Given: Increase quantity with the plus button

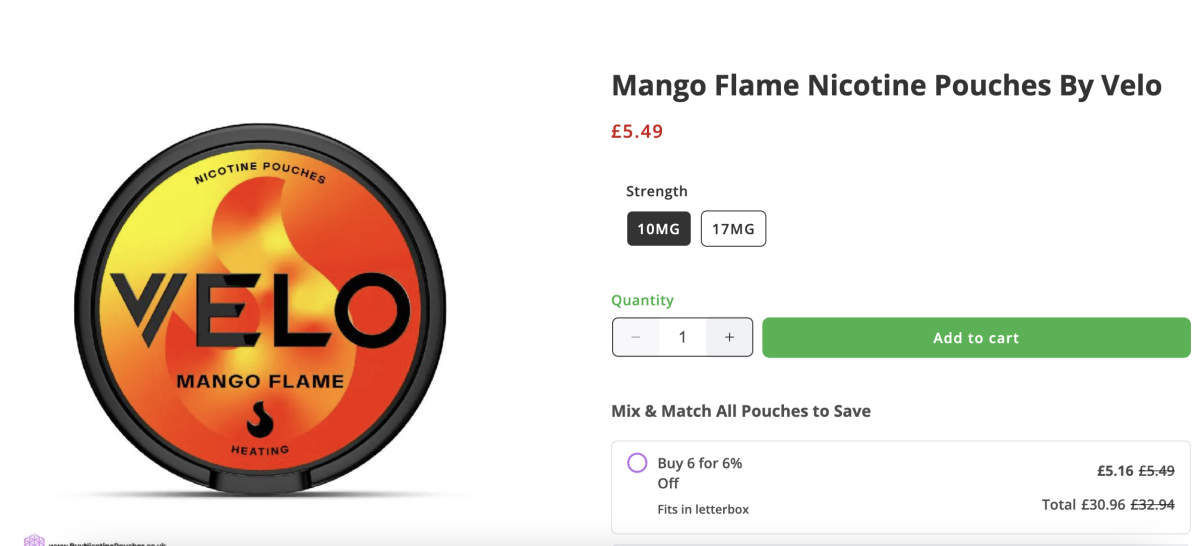Looking at the screenshot, I should tap(729, 337).
